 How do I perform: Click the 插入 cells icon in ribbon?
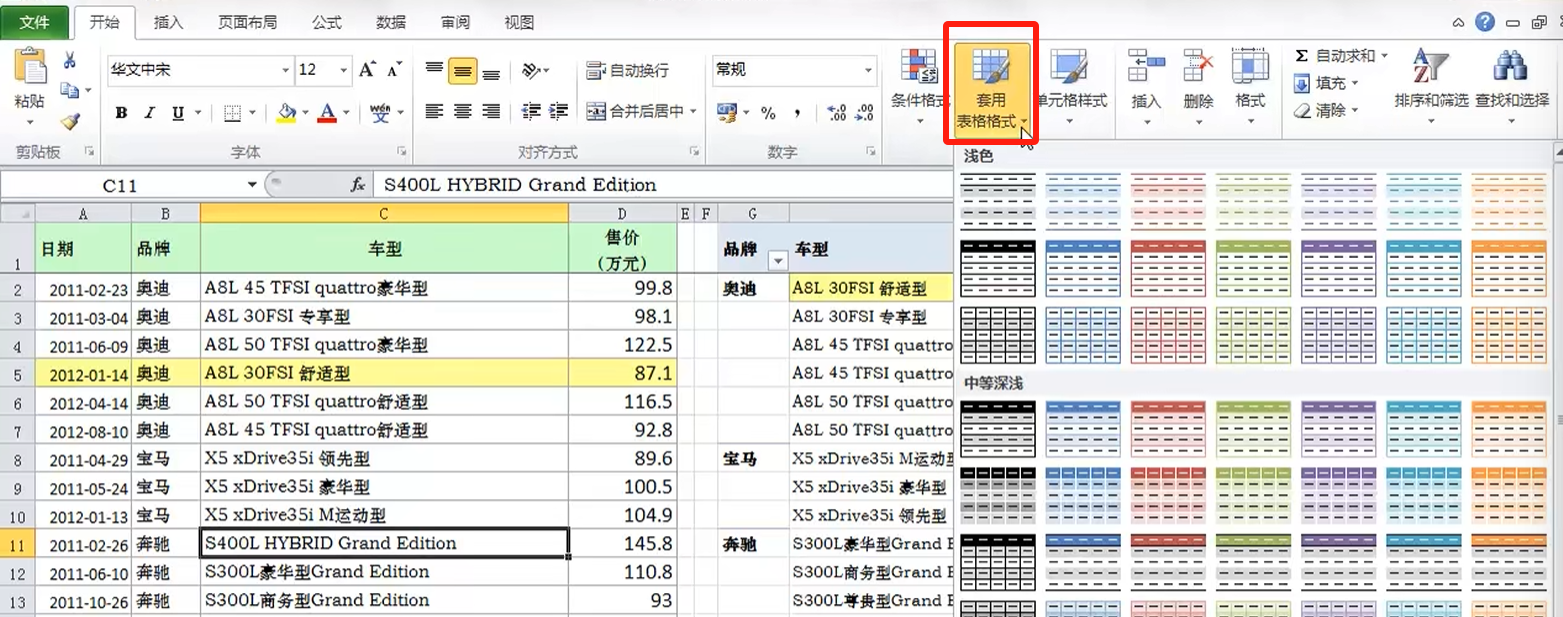pyautogui.click(x=1146, y=85)
